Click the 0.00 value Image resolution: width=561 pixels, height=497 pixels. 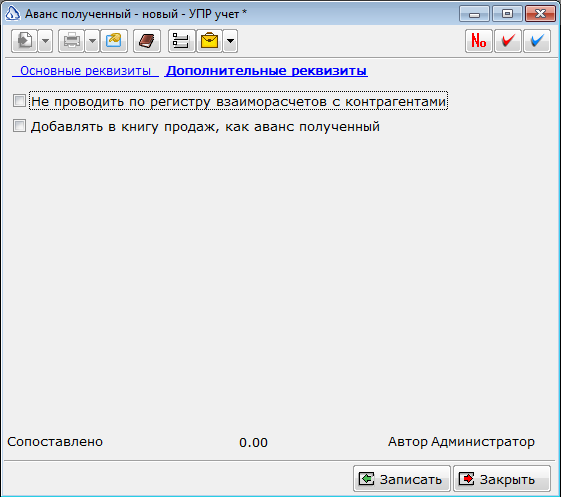(x=253, y=443)
